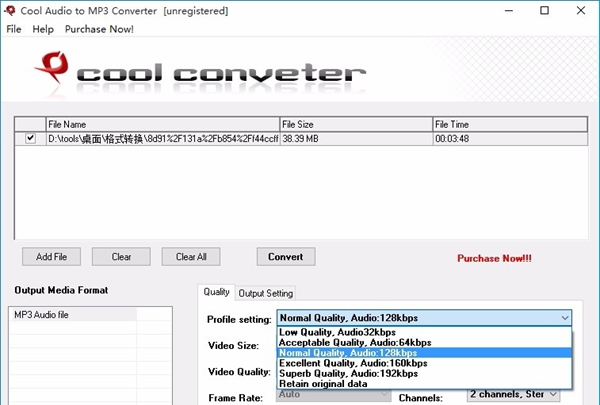
Task: Click the Clear All button
Action: point(191,256)
